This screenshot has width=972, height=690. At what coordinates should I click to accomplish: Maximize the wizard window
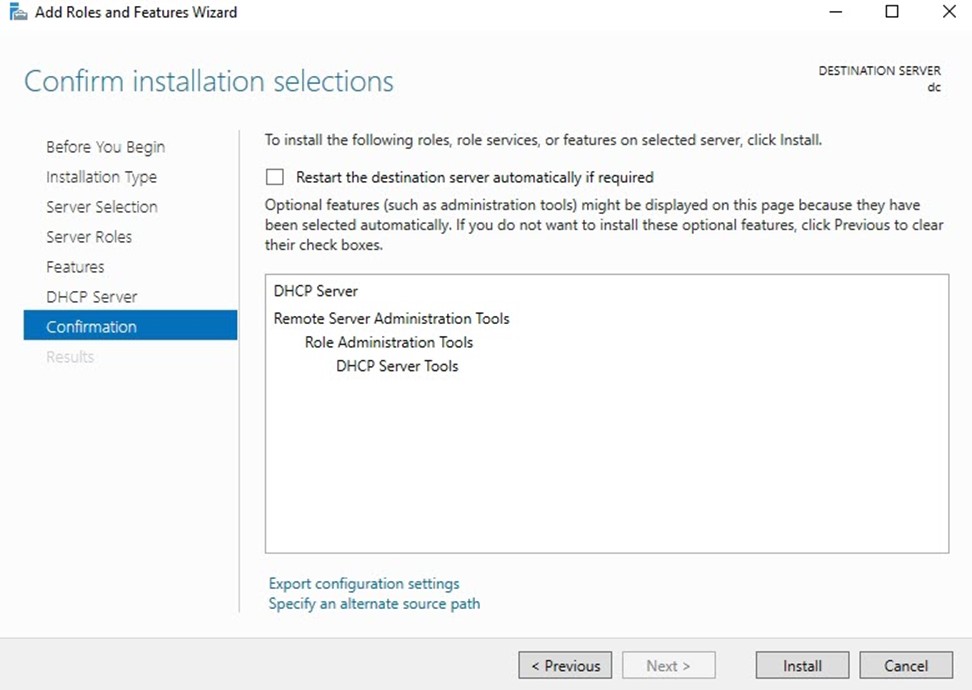pos(891,12)
